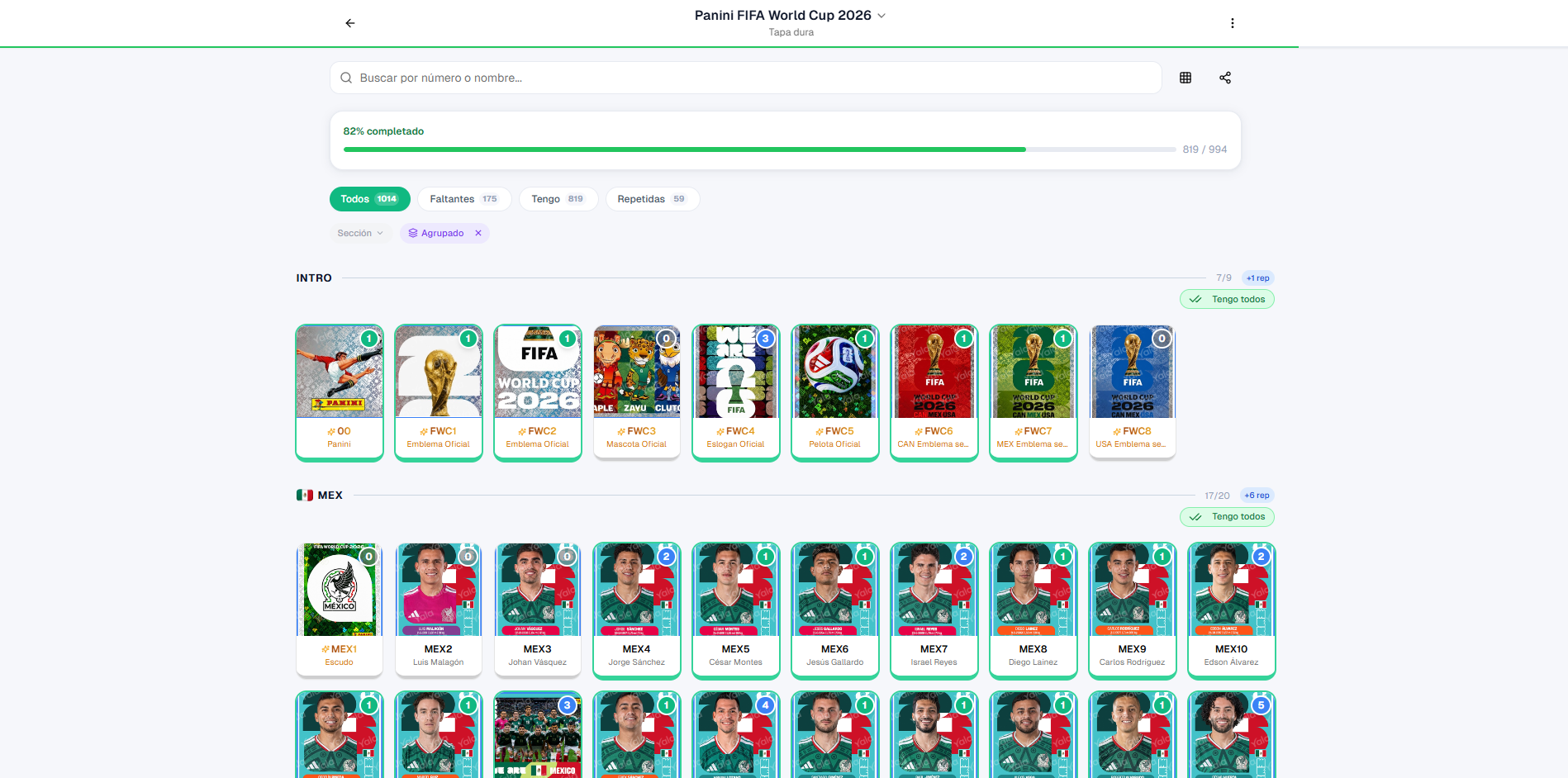The image size is (1568, 778).
Task: Open the MEX10 Edson Álvarez card
Action: [x=1232, y=610]
